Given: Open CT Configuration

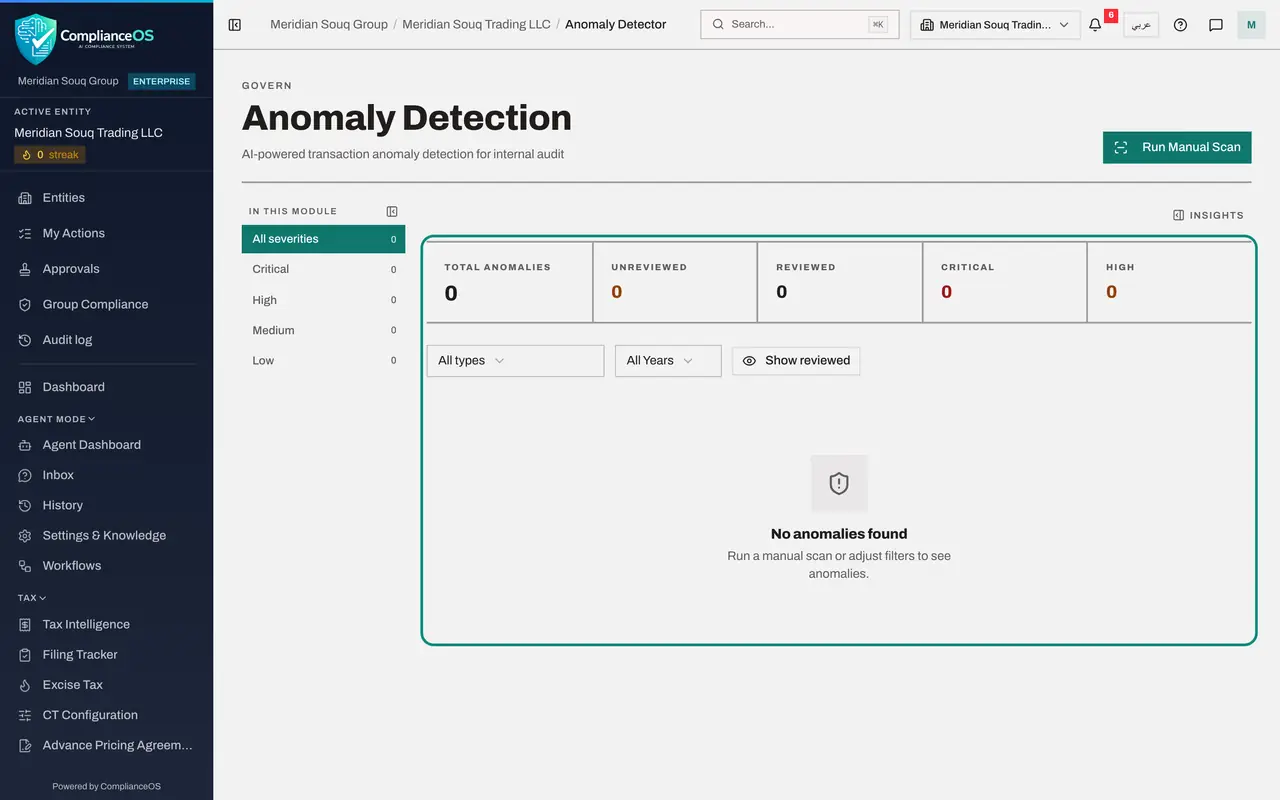Looking at the screenshot, I should pos(106,715).
